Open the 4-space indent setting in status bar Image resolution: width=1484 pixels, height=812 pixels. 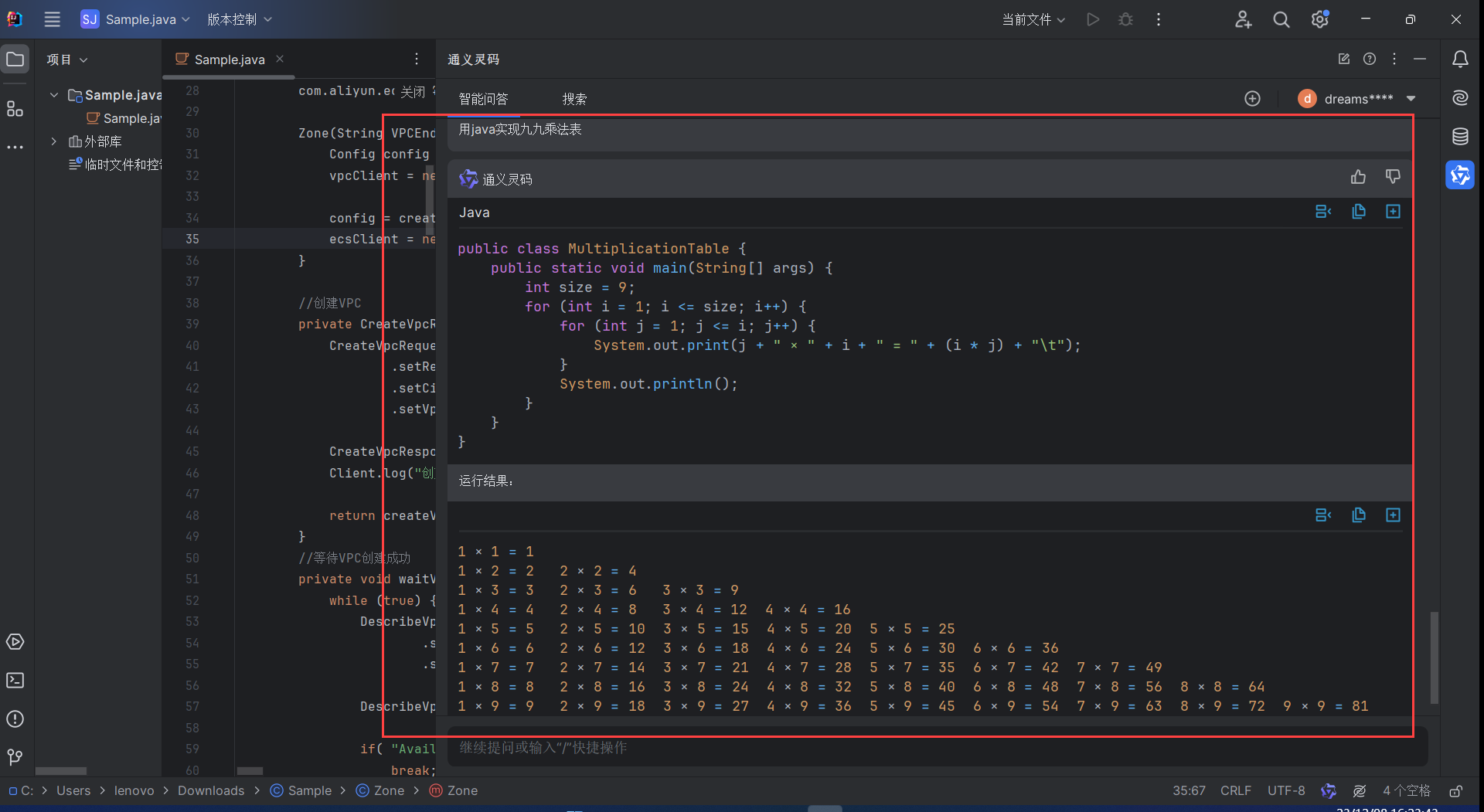[x=1406, y=790]
